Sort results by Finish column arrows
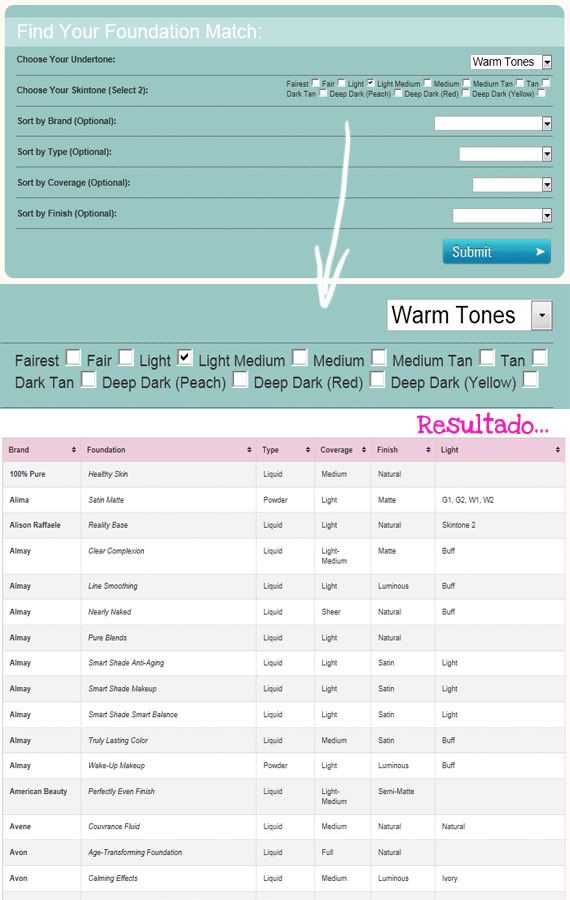Image resolution: width=570 pixels, height=900 pixels. click(428, 450)
